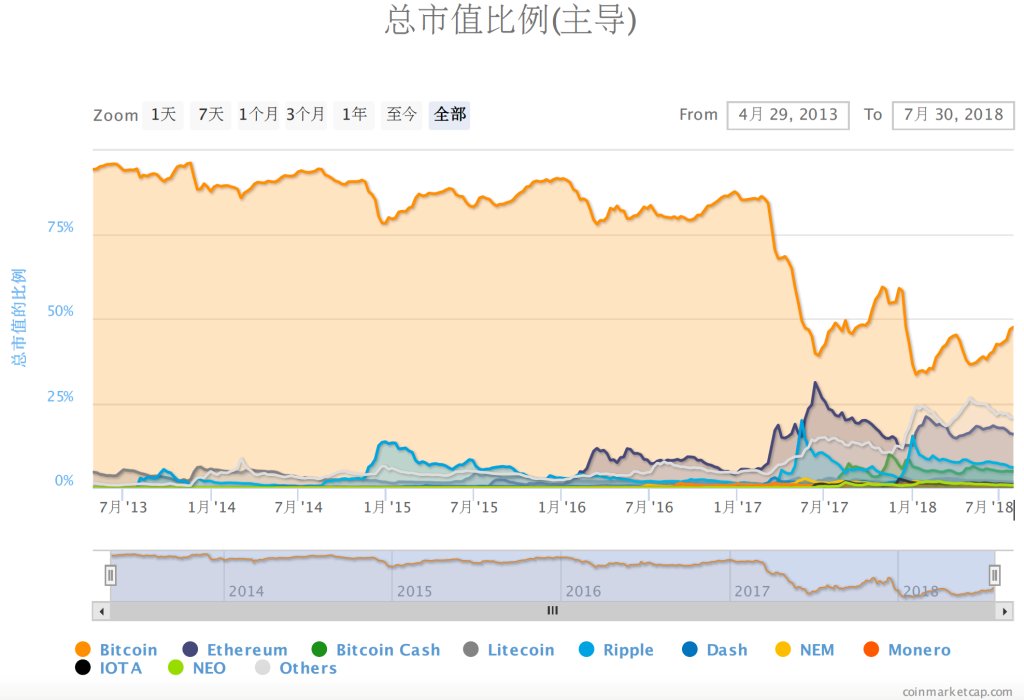Click the Monero orange-red legend dot
Screen dimensions: 1024x700
pyautogui.click(x=871, y=650)
